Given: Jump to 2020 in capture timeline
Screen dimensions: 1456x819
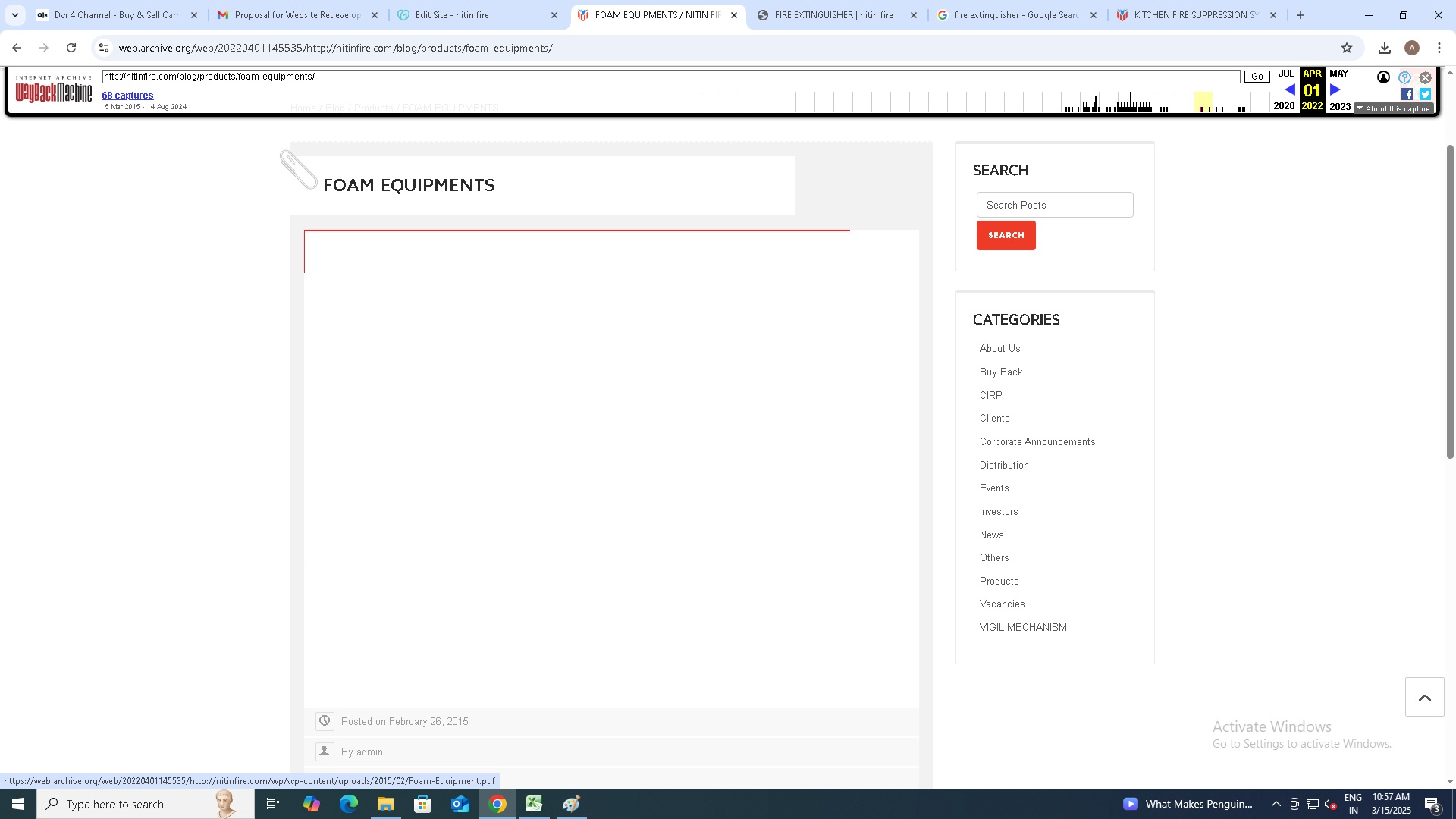Looking at the screenshot, I should (1284, 106).
